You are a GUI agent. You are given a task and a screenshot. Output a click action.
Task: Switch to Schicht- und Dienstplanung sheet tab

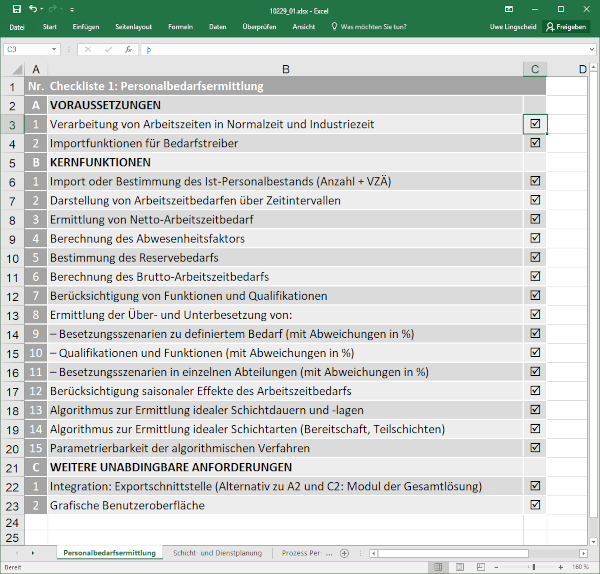click(x=217, y=553)
